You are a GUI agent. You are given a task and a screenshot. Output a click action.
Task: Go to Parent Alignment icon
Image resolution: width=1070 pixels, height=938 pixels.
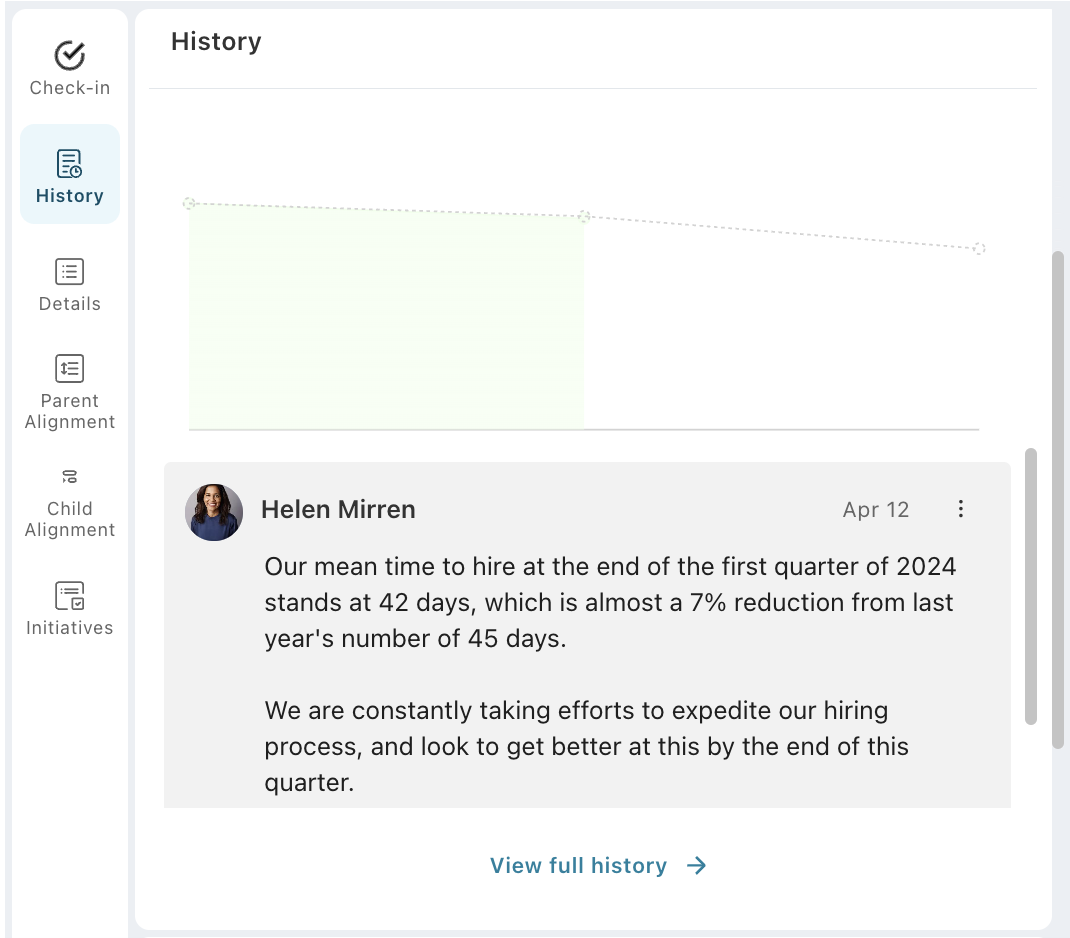(x=69, y=369)
